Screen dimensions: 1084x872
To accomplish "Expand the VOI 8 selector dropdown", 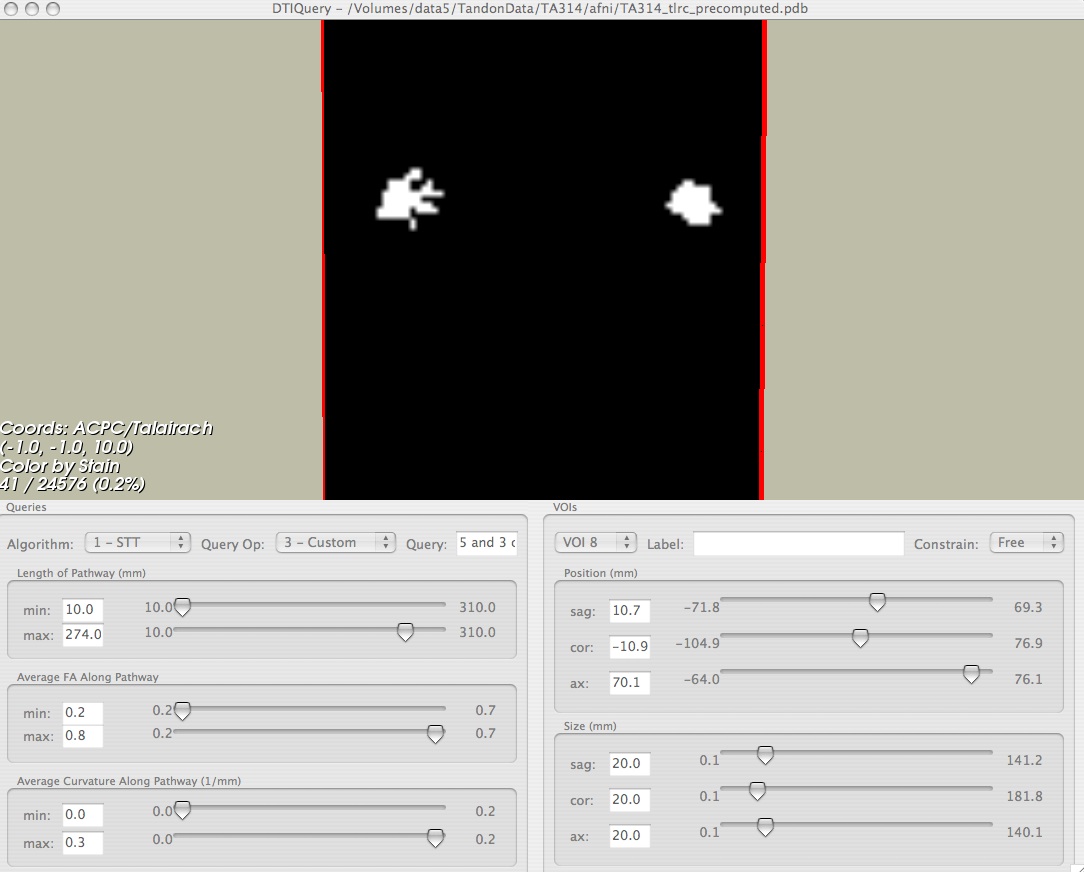I will (595, 542).
